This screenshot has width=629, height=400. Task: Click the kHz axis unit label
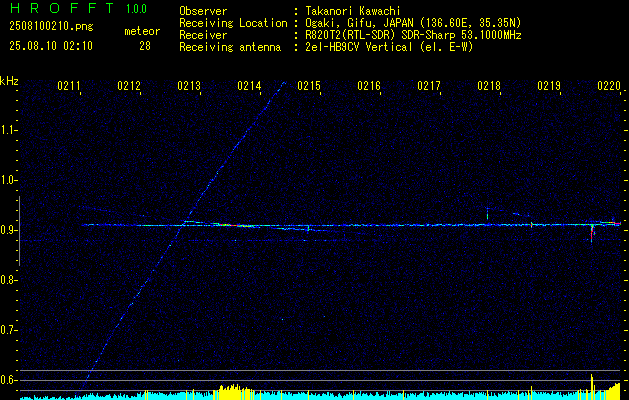[x=9, y=81]
